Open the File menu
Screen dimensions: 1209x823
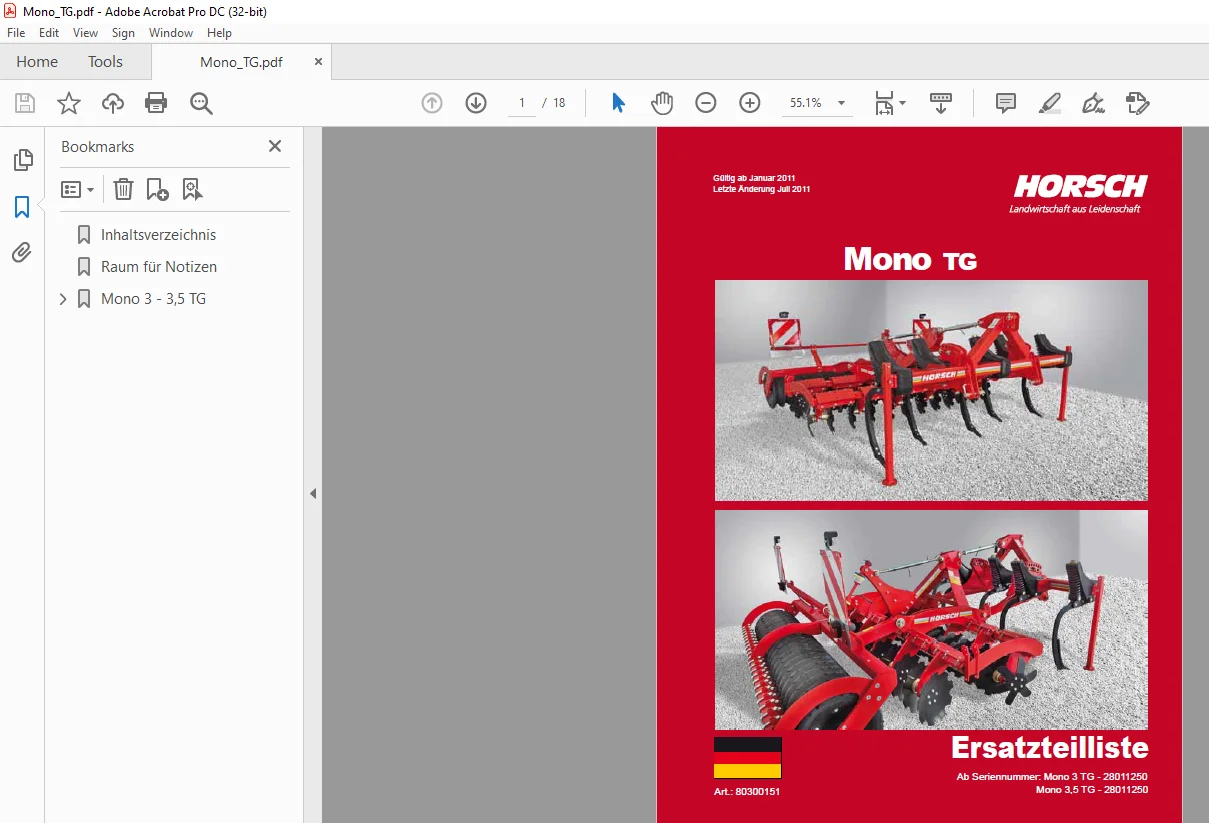[16, 33]
